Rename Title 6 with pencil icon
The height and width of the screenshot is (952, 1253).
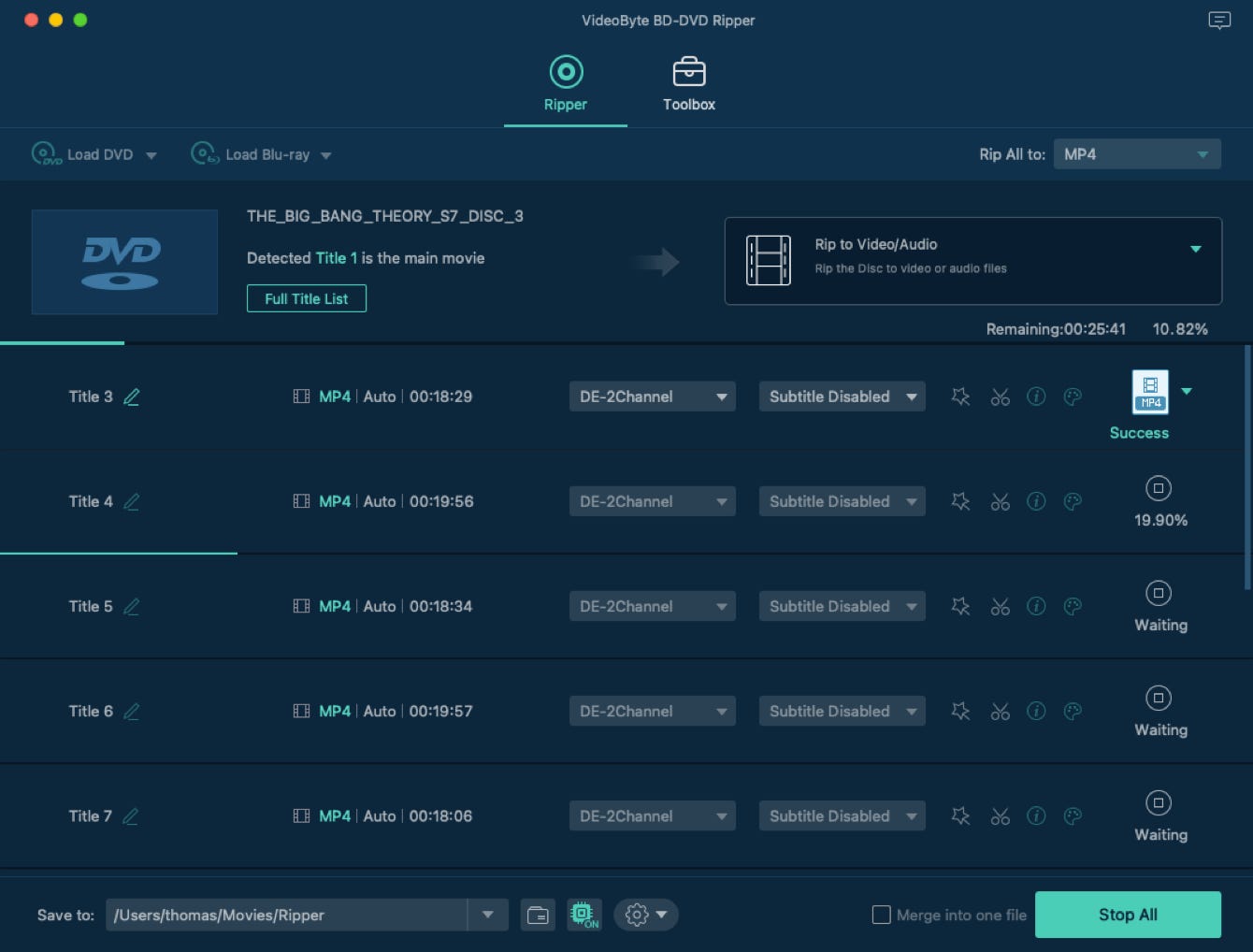[132, 711]
